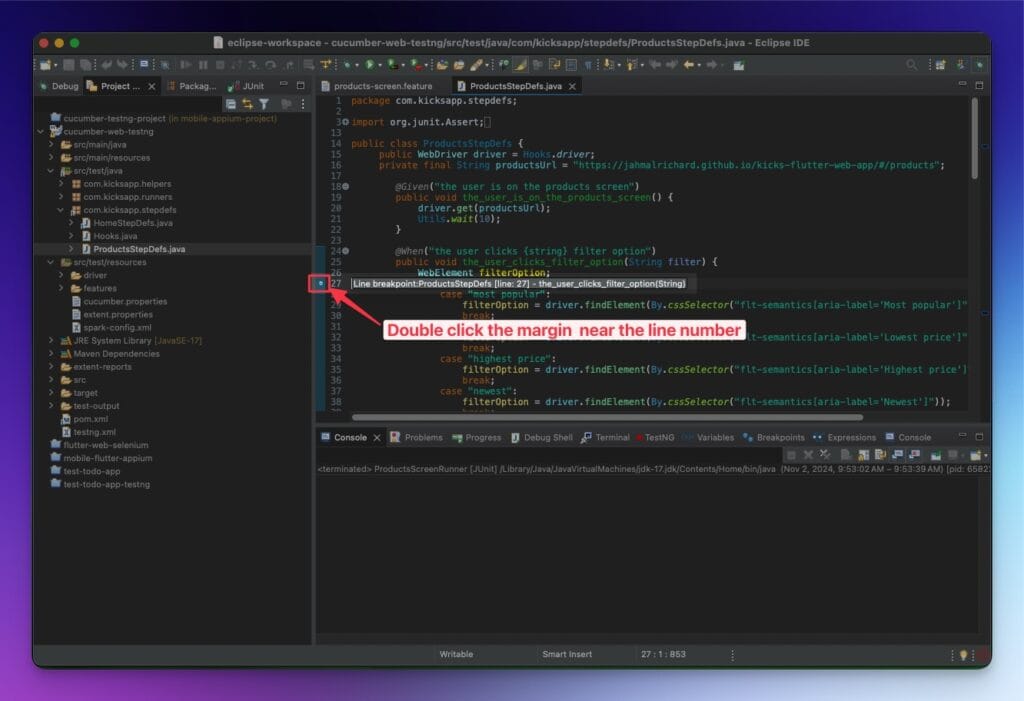This screenshot has height=701, width=1024.
Task: Select Hooks.java in the tree
Action: pos(115,236)
